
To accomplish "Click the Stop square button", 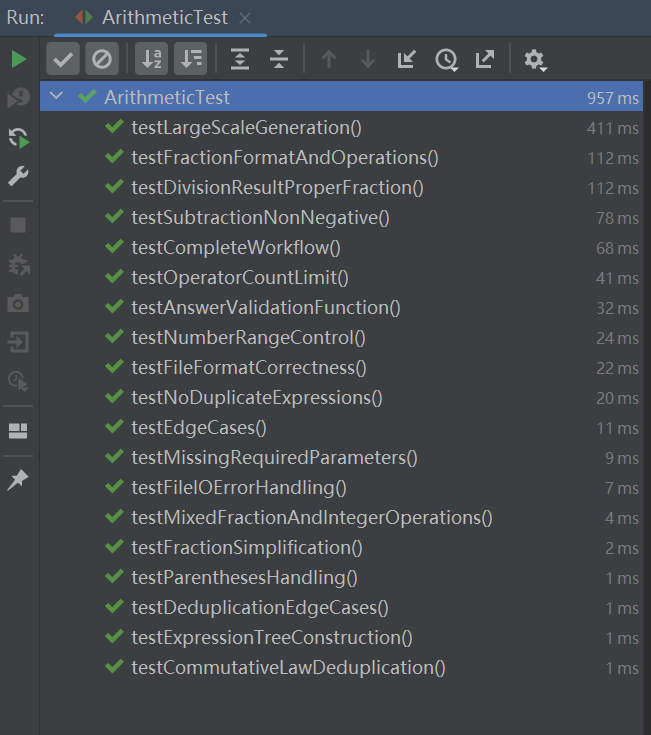I will tap(18, 225).
